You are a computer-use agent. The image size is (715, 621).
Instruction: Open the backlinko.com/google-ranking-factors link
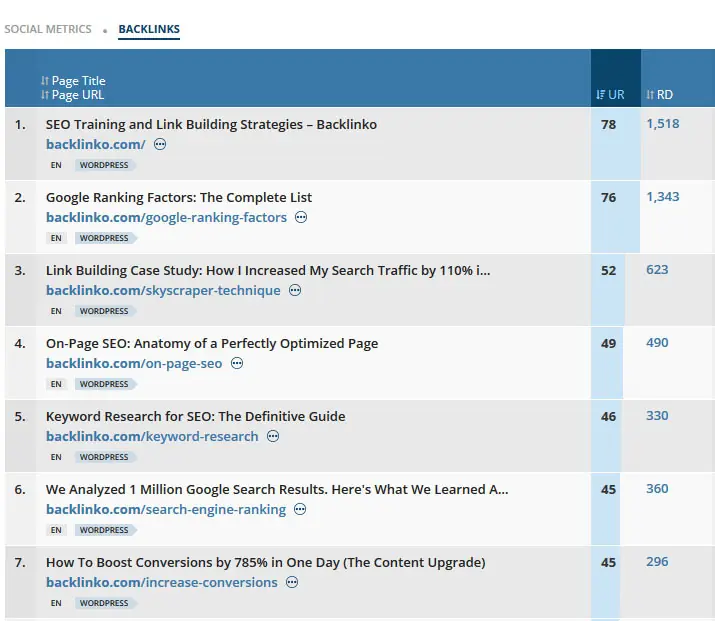166,217
